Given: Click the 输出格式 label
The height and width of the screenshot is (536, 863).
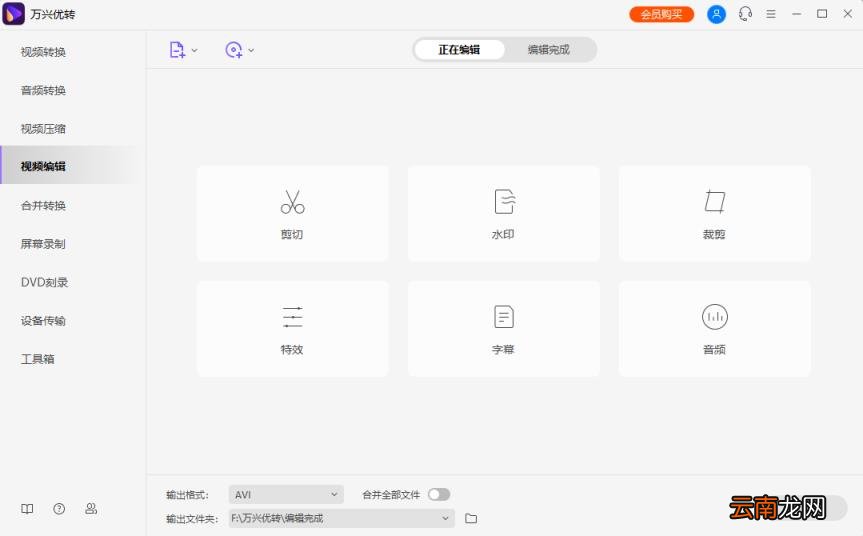Looking at the screenshot, I should click(188, 495).
